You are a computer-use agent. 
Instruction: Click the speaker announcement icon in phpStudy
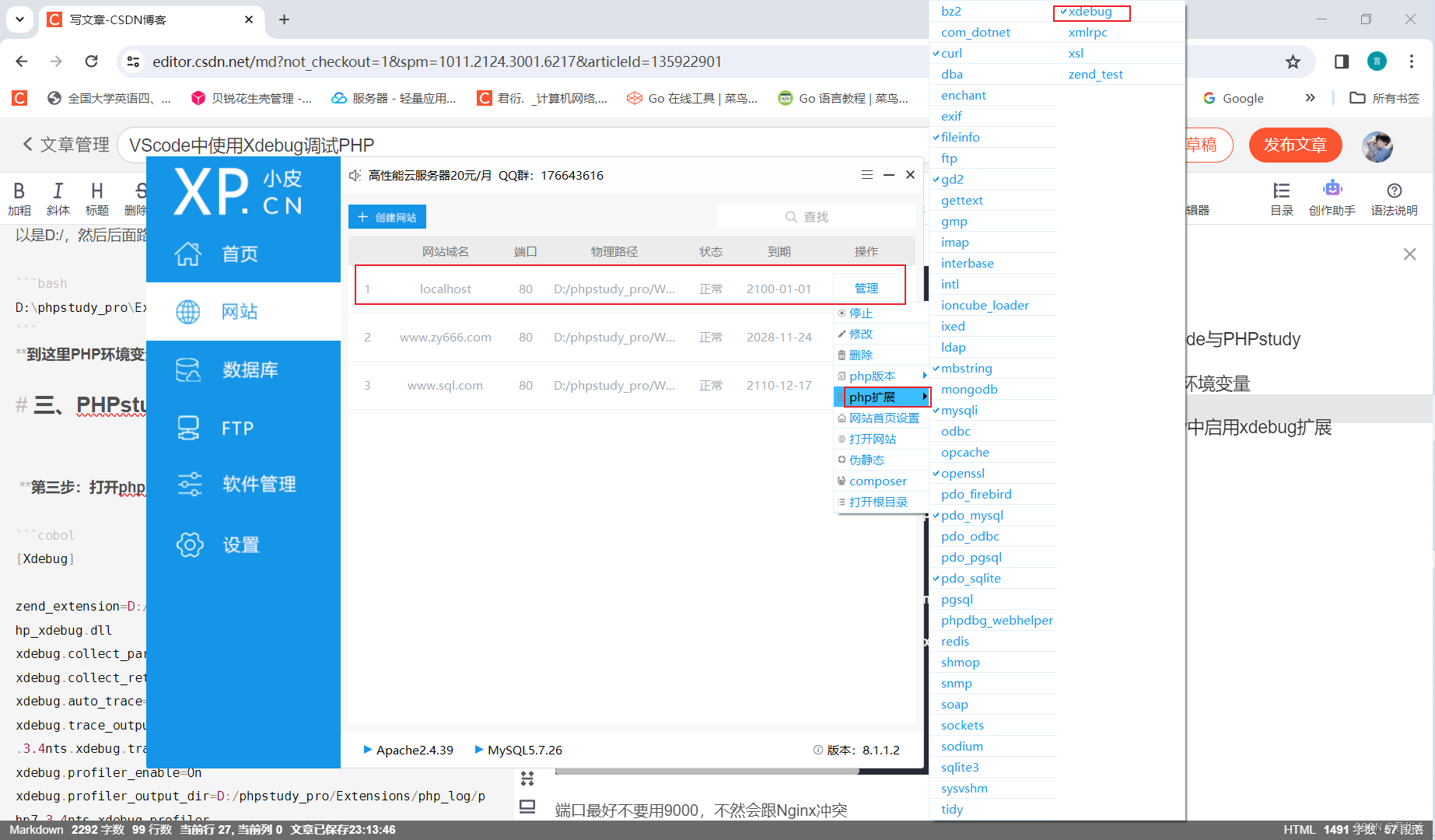point(355,176)
